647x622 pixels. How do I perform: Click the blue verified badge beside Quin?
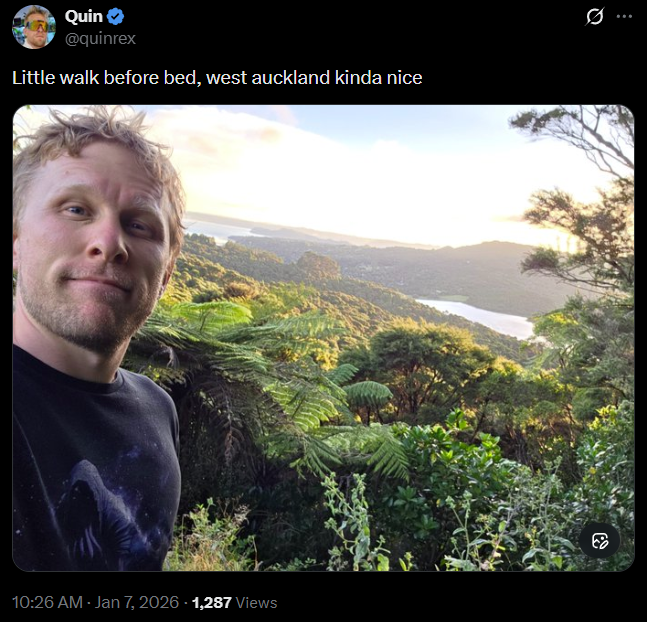(x=116, y=17)
